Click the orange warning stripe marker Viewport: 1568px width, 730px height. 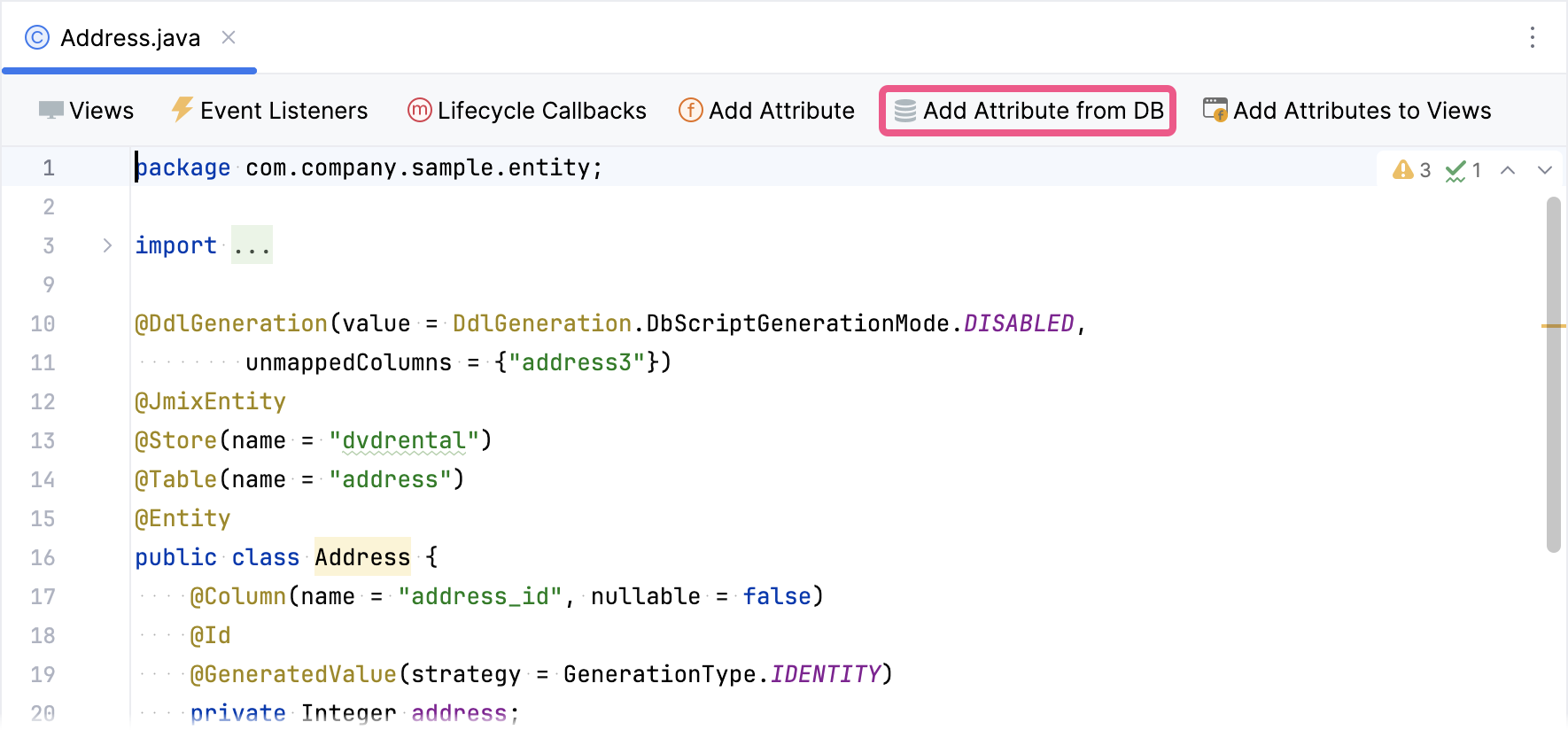click(x=1553, y=326)
